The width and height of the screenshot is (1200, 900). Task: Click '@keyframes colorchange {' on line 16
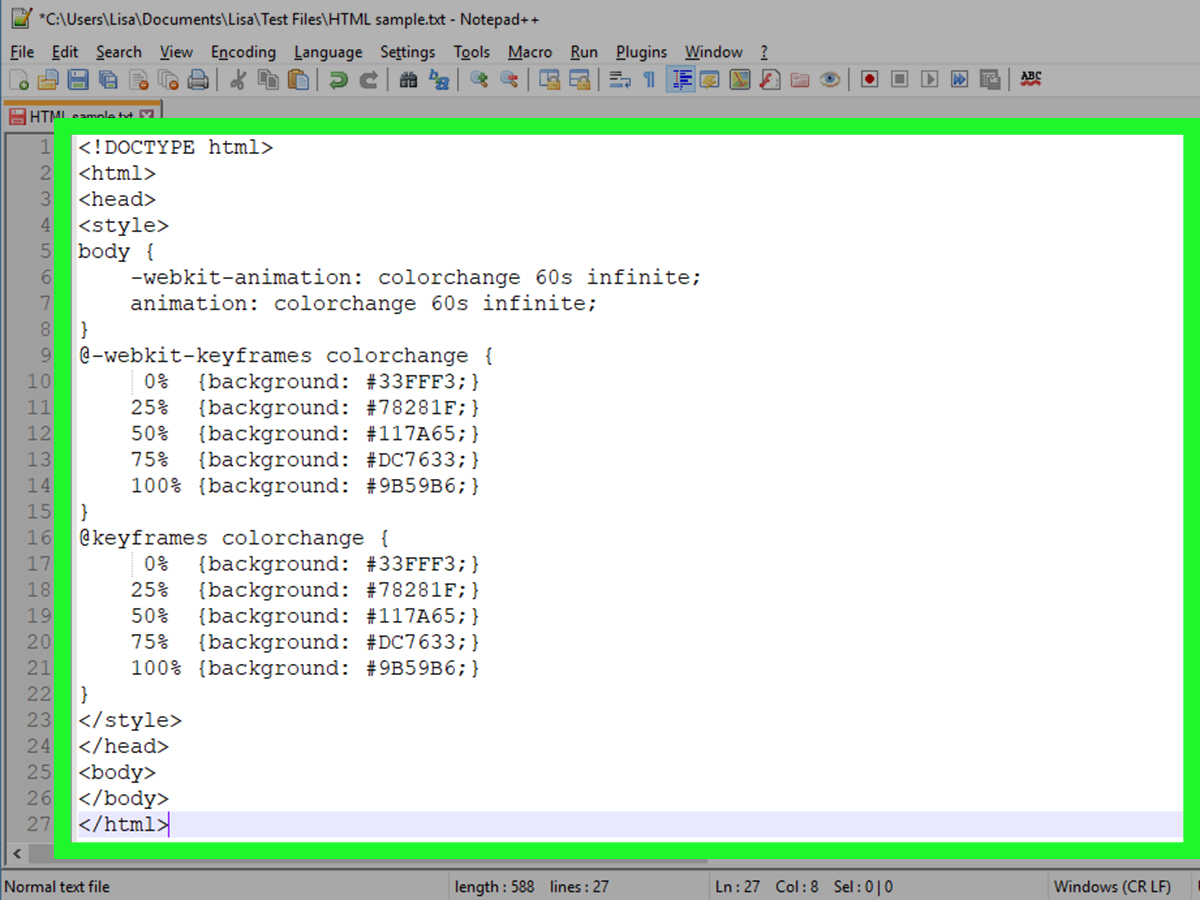[x=234, y=538]
